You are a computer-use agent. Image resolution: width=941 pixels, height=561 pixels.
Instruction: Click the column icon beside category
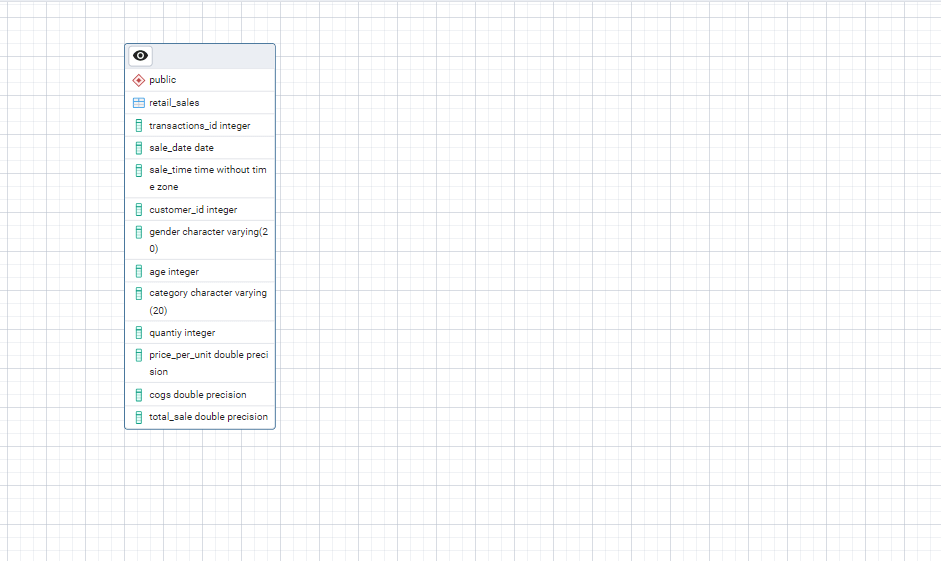[x=139, y=293]
